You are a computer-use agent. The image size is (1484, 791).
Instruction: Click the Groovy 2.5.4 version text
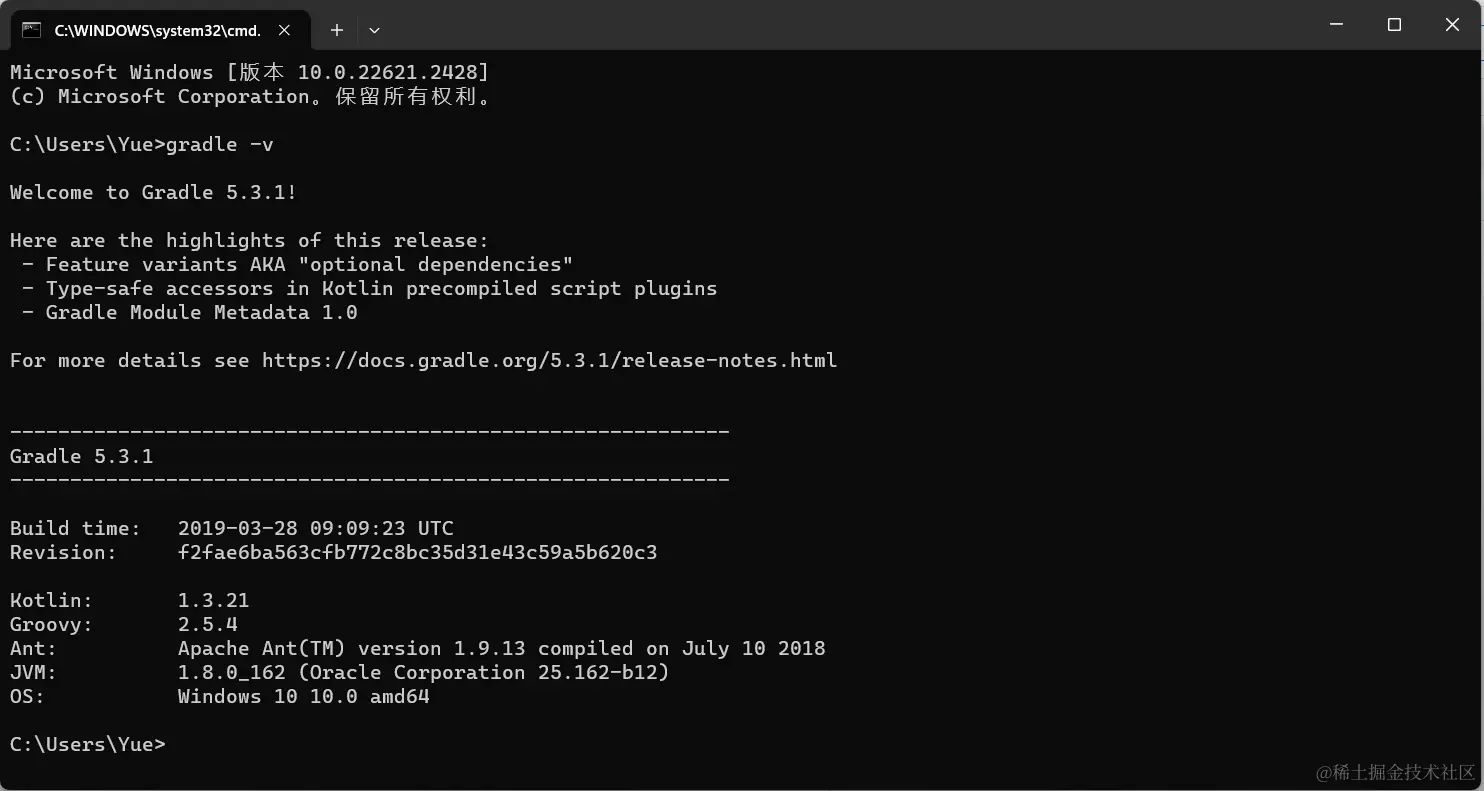(207, 625)
